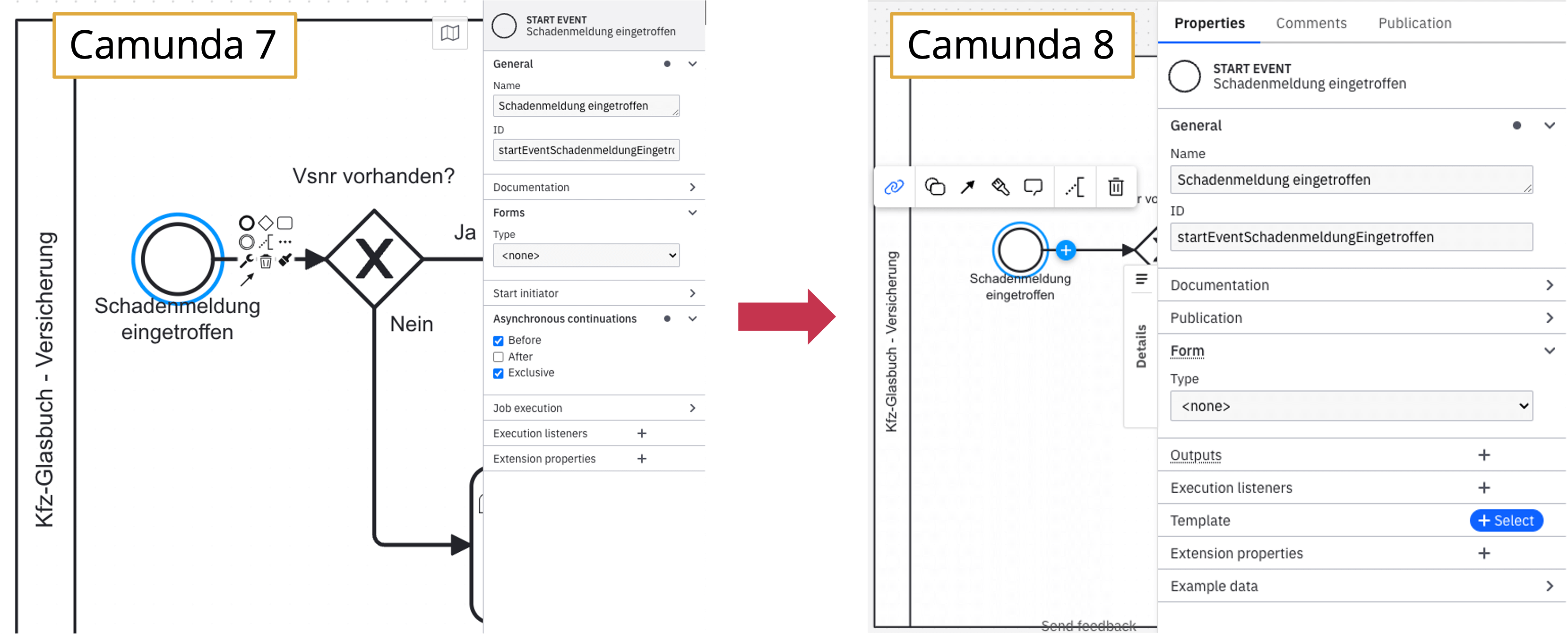
Task: Delete element via trash icon in Camunda 8 toolbar
Action: click(1116, 187)
